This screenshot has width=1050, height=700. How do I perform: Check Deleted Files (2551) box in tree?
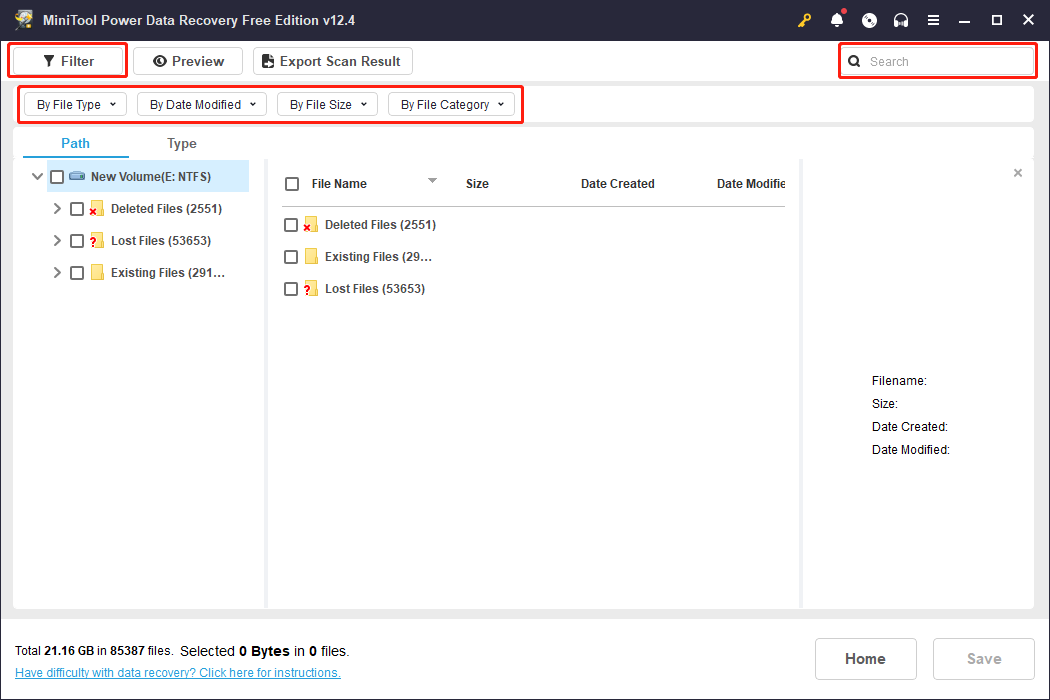coord(77,209)
